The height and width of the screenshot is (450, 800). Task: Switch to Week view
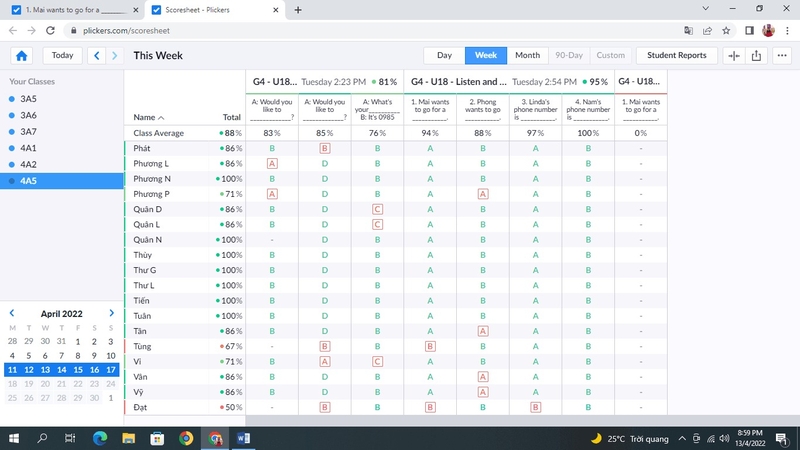click(486, 55)
